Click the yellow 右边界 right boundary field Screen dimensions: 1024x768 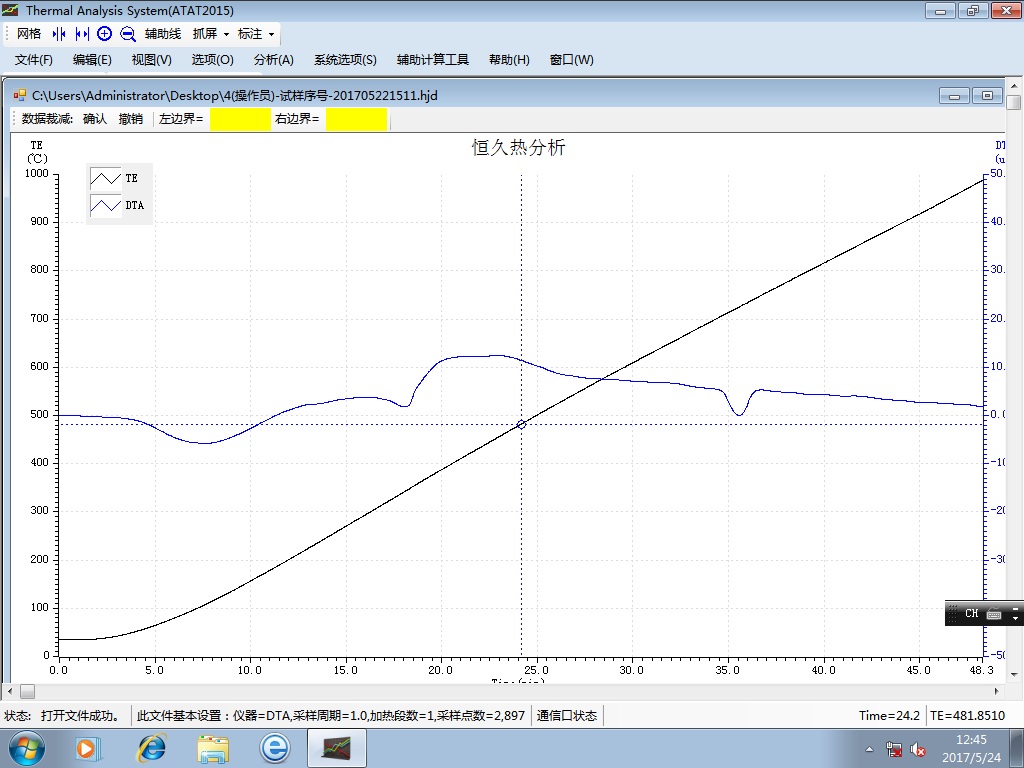coord(356,119)
